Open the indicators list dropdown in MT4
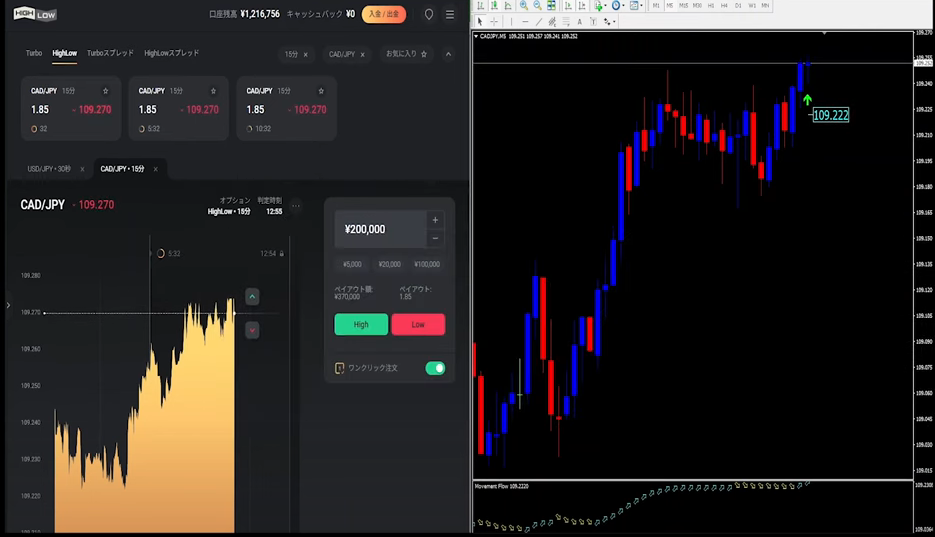935x537 pixels. [599, 5]
